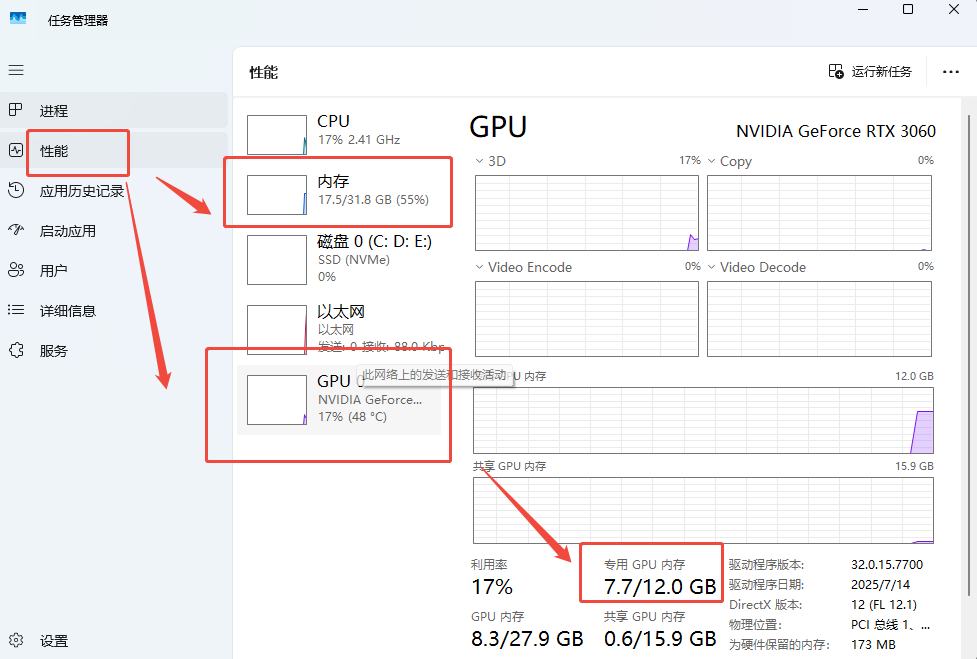
Task: Open the hamburger navigation menu icon
Action: (16, 70)
